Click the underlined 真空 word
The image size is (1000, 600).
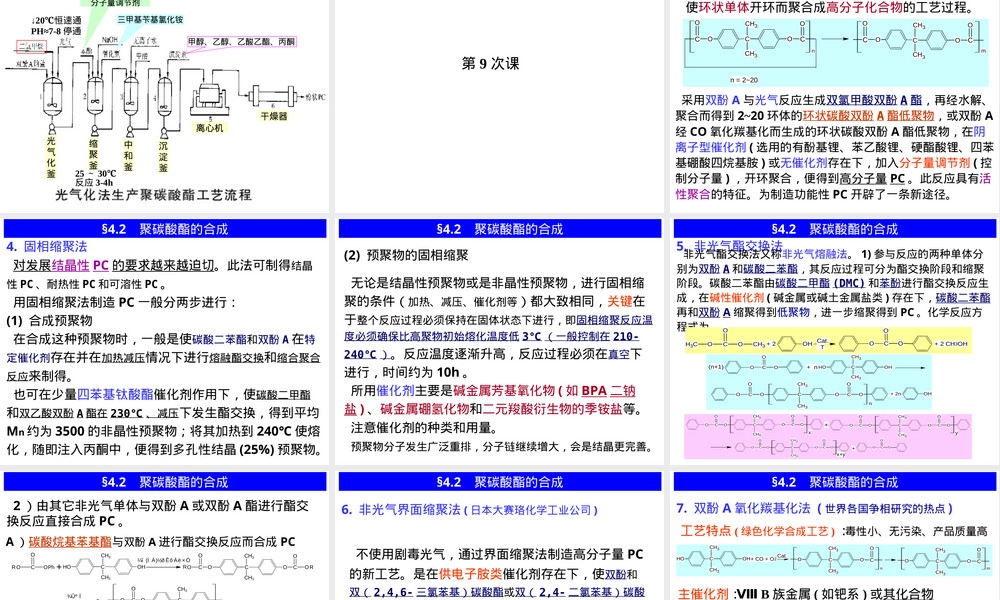click(619, 354)
